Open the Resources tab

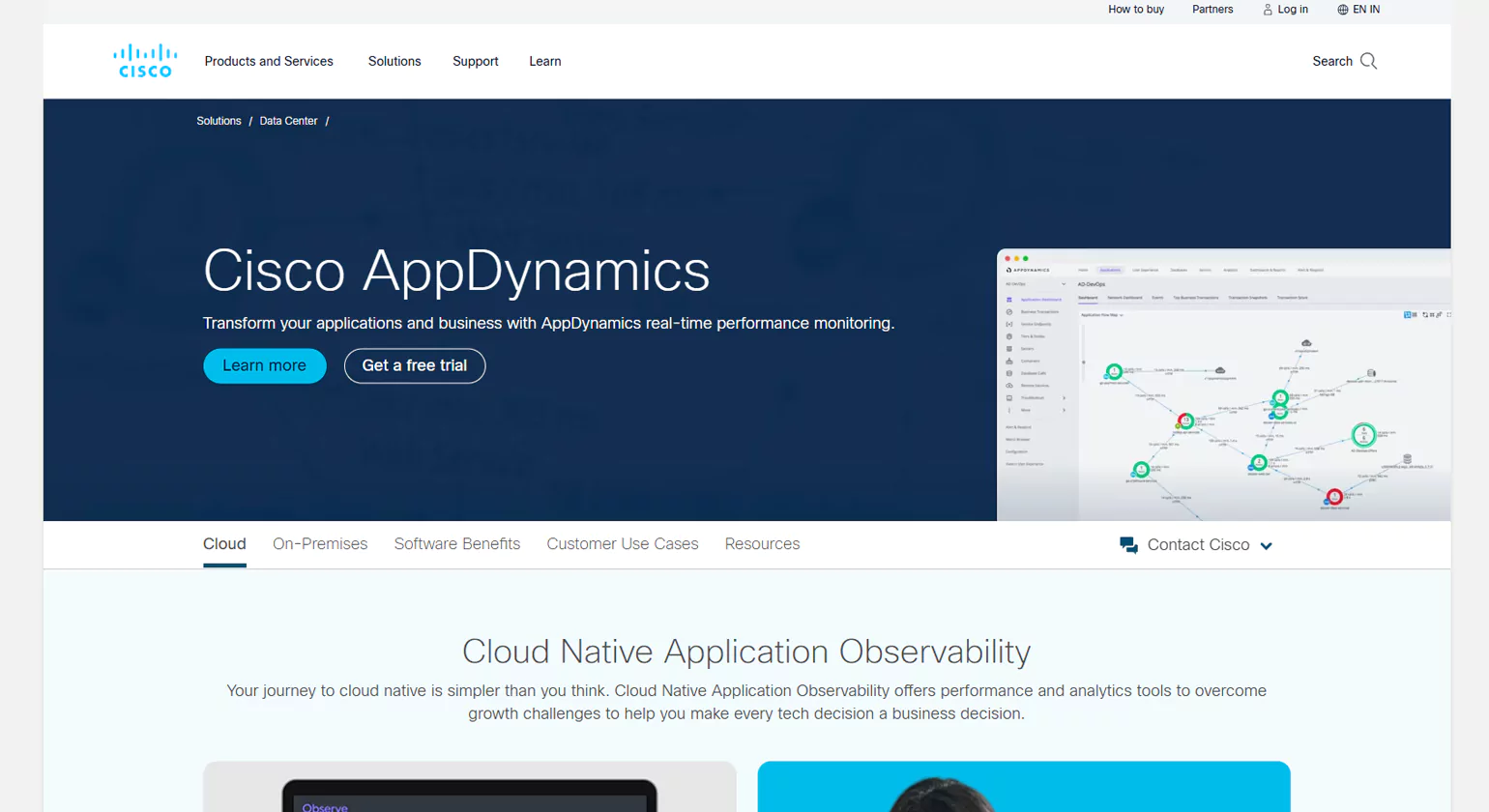(x=762, y=543)
